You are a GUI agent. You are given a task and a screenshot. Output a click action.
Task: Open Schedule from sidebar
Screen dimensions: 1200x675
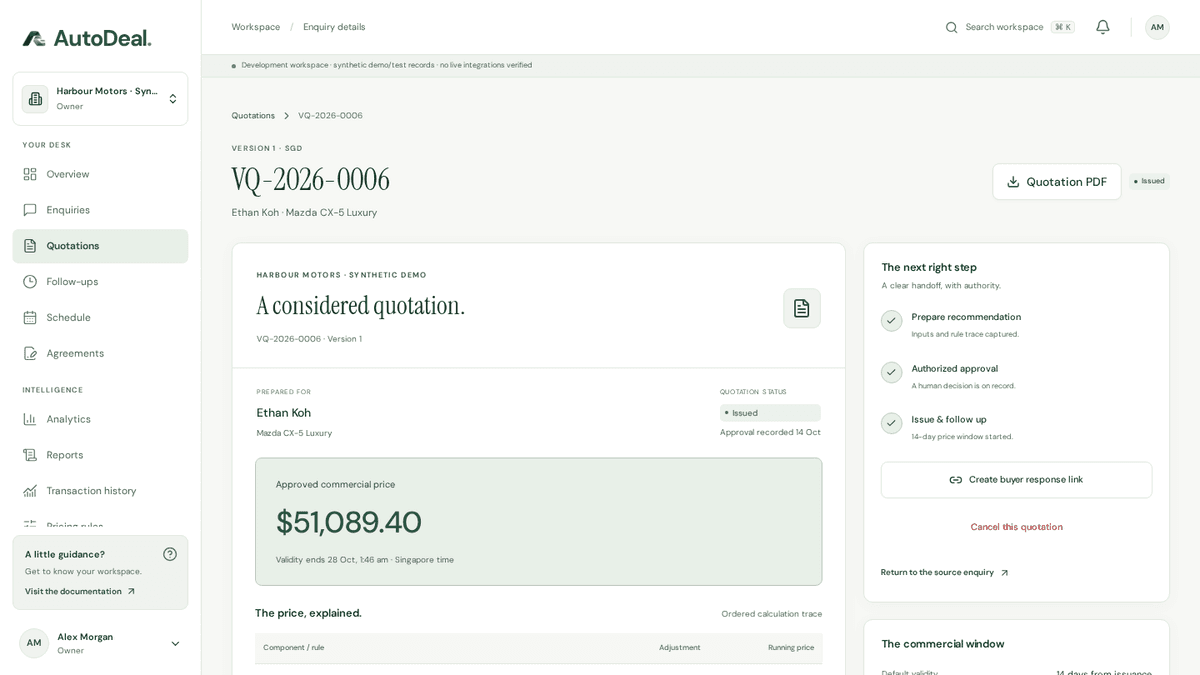click(x=100, y=317)
